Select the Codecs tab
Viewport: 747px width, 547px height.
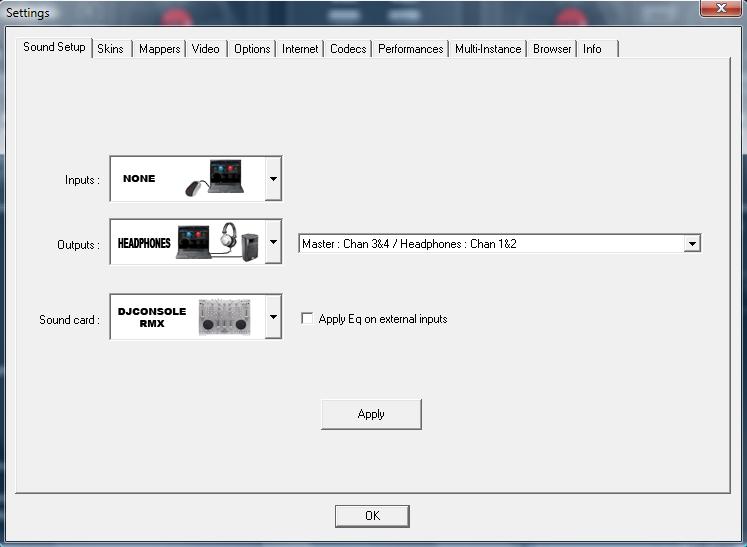pos(348,49)
